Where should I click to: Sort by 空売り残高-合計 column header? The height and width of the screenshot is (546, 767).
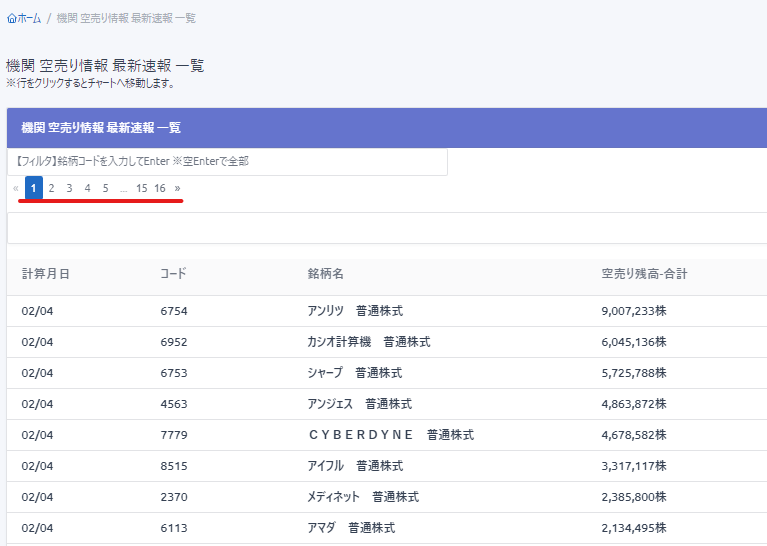(644, 273)
